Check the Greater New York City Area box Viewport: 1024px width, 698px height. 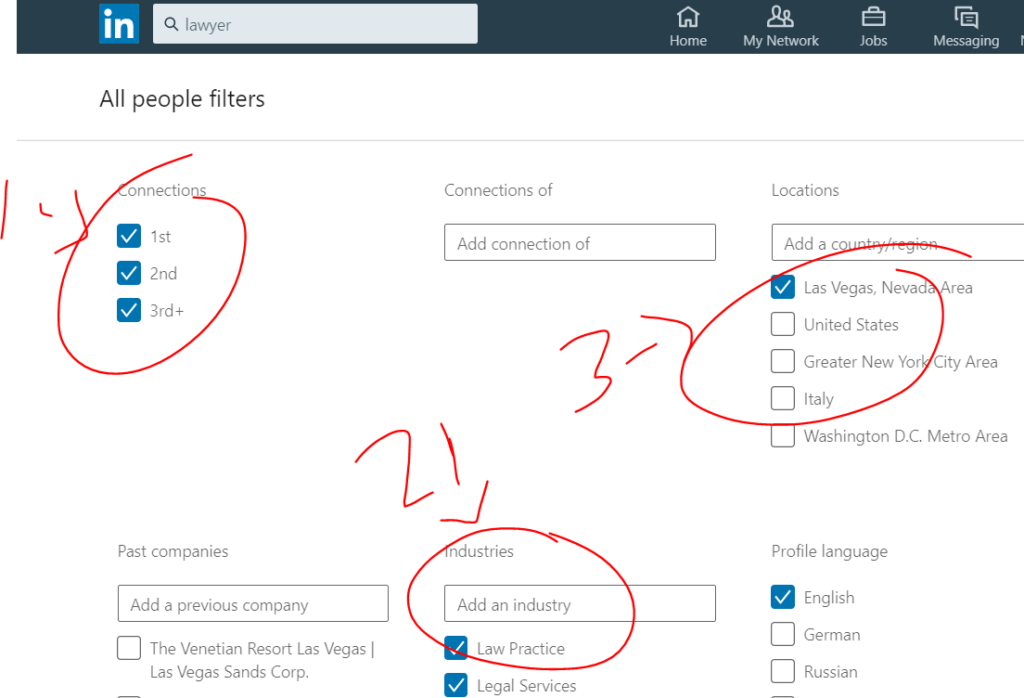(783, 362)
